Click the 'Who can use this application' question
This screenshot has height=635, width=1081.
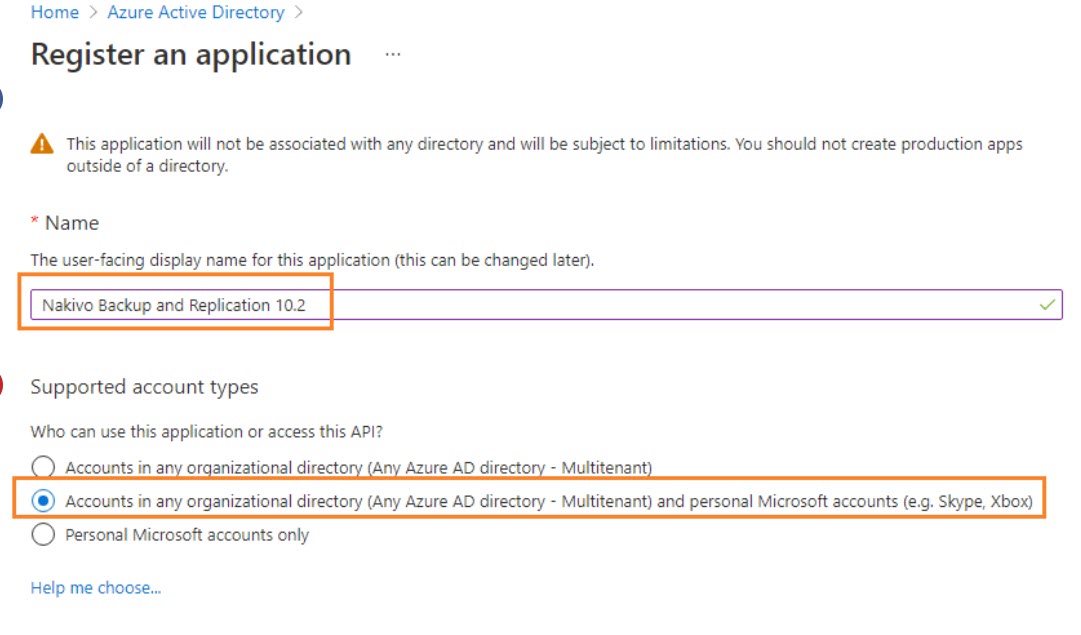pyautogui.click(x=207, y=432)
